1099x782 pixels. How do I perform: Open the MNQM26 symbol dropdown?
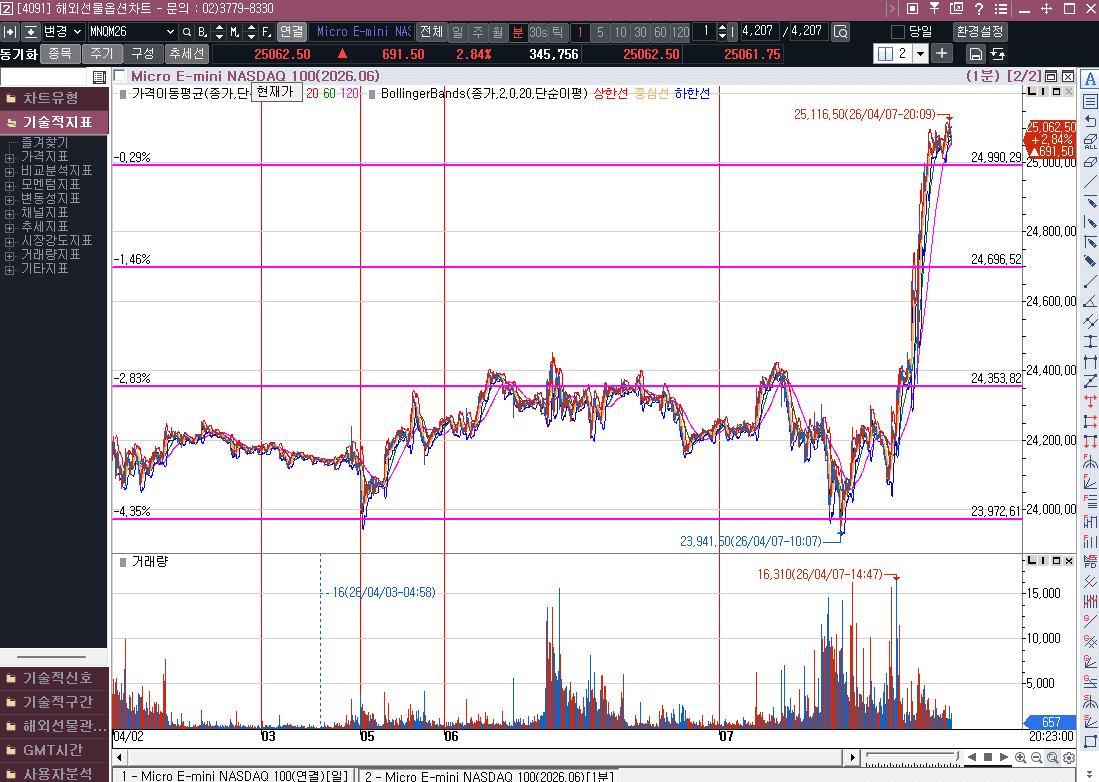168,31
